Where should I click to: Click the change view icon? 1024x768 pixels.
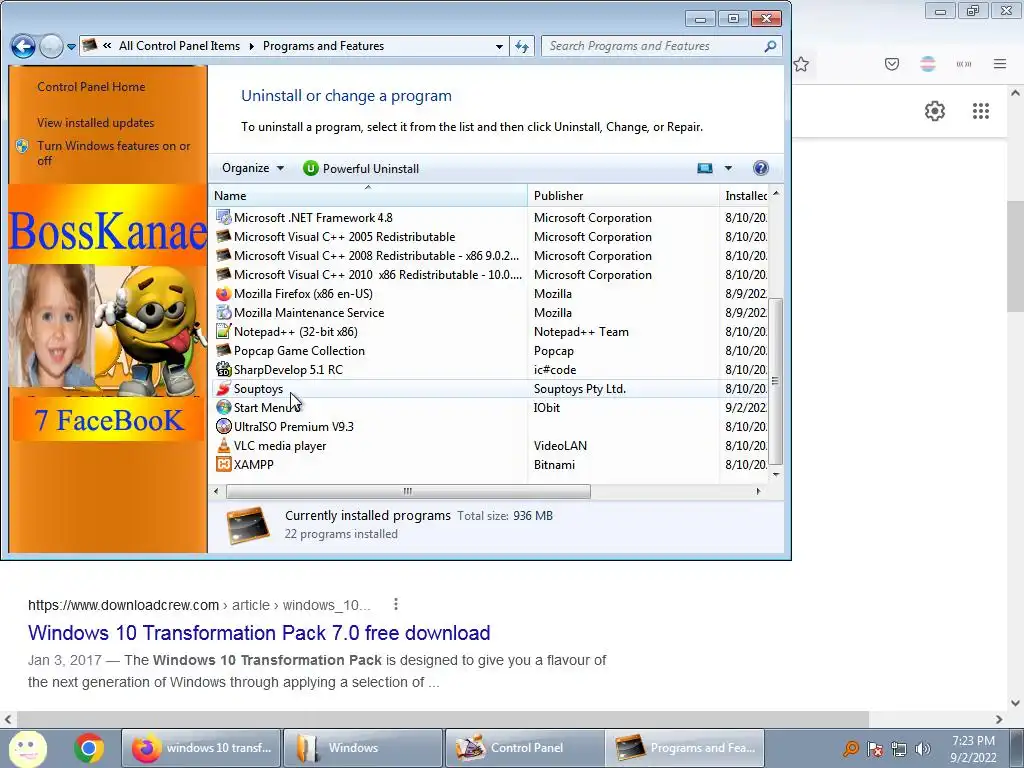click(705, 168)
